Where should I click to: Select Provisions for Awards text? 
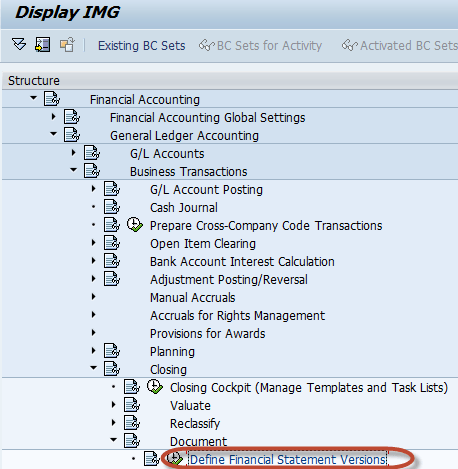point(208,334)
